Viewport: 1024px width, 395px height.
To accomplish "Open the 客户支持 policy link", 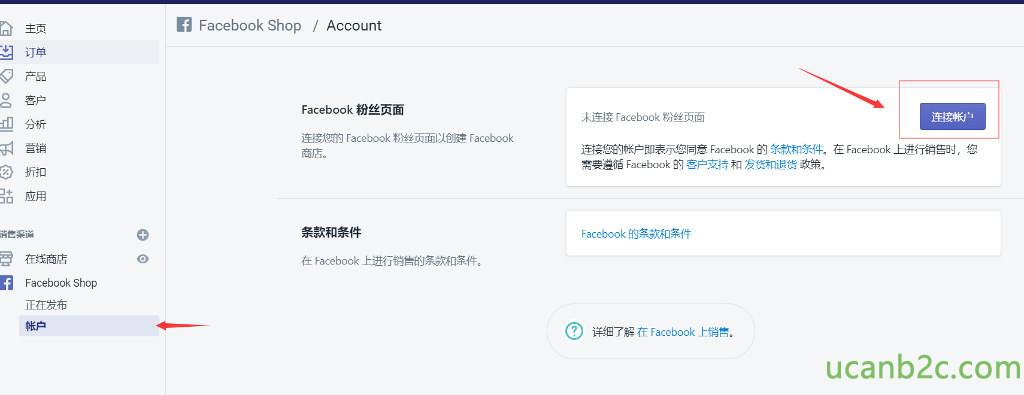I will pyautogui.click(x=707, y=165).
